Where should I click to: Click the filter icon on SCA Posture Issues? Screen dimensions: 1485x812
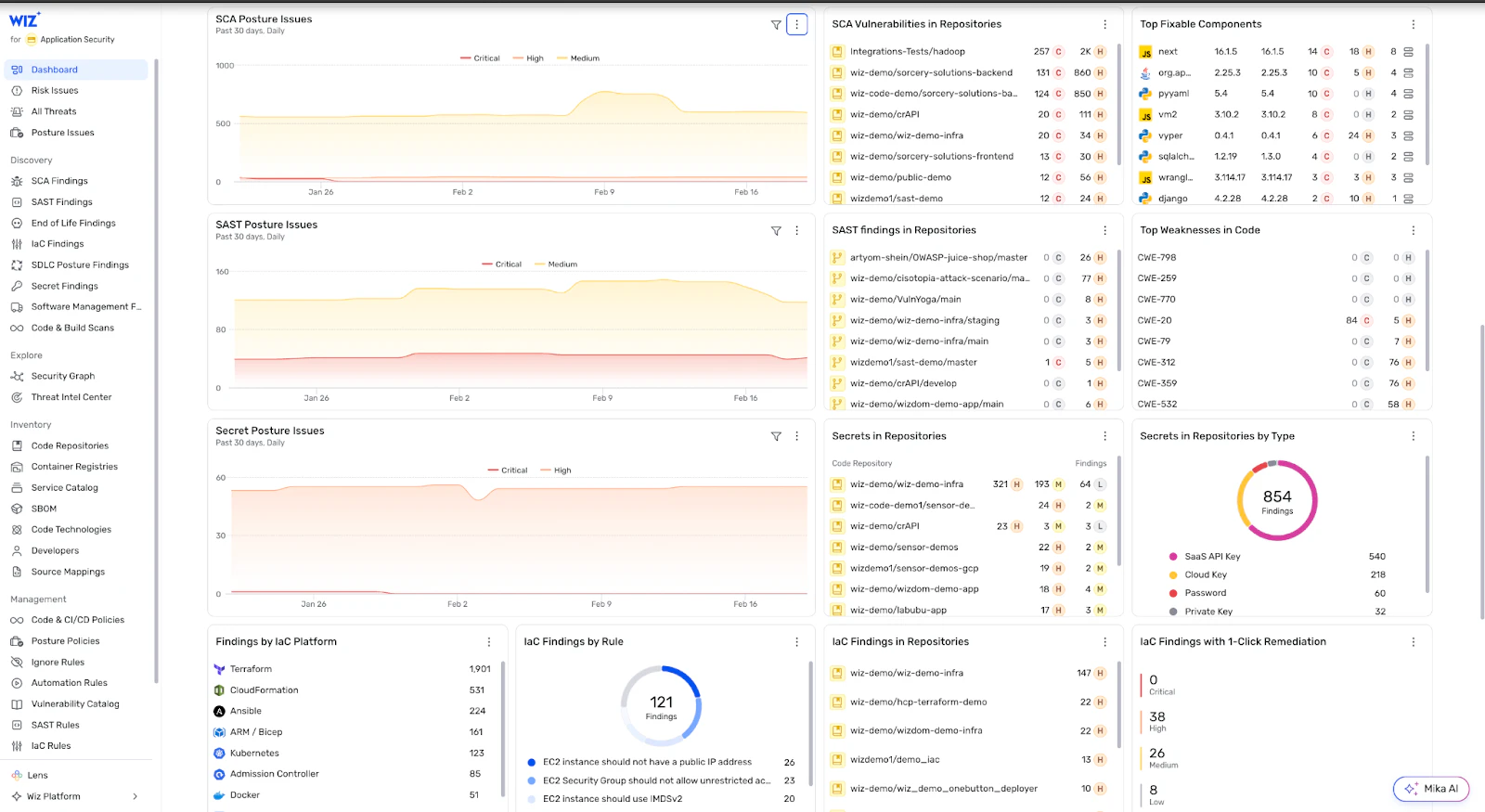coord(776,25)
